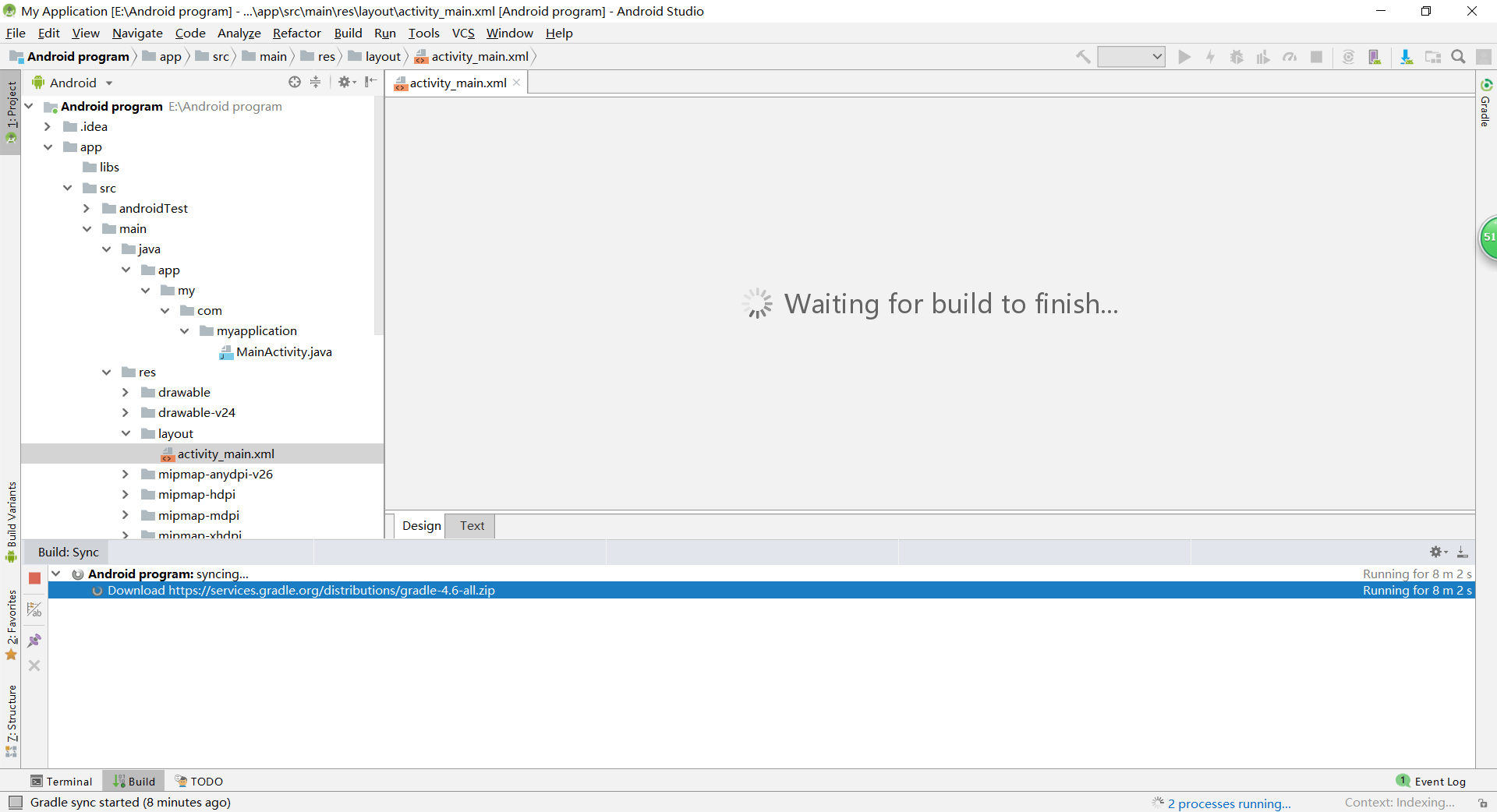Toggle Pin Tab in the Build panel
1497x812 pixels.
[34, 641]
